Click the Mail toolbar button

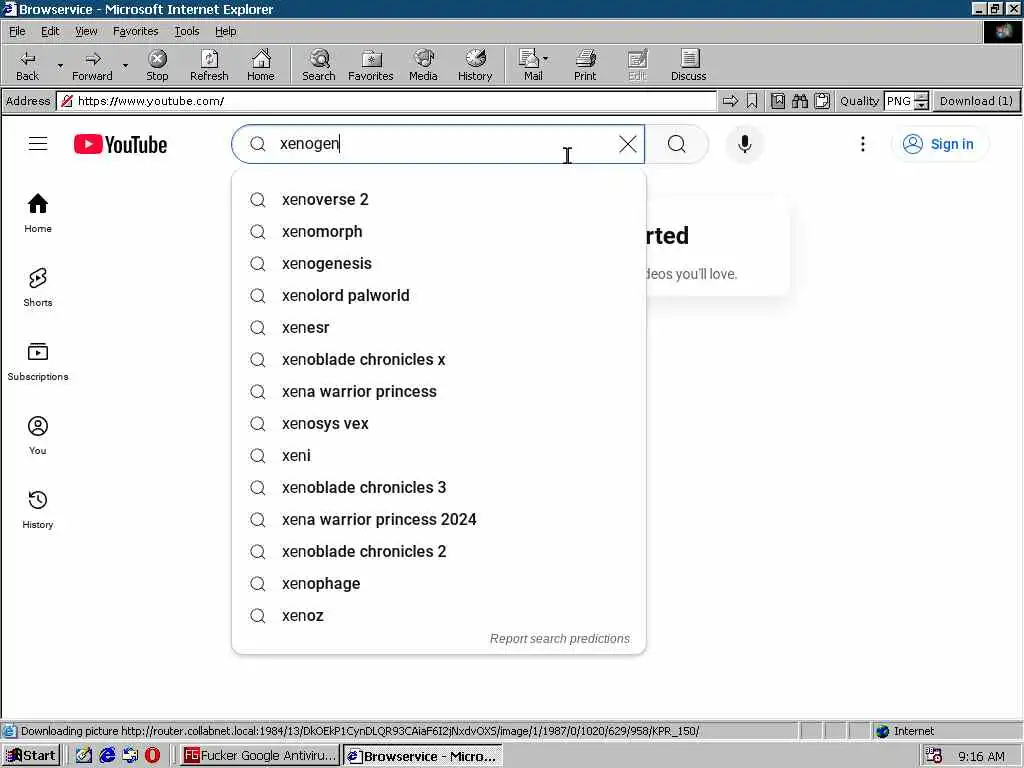coord(530,65)
